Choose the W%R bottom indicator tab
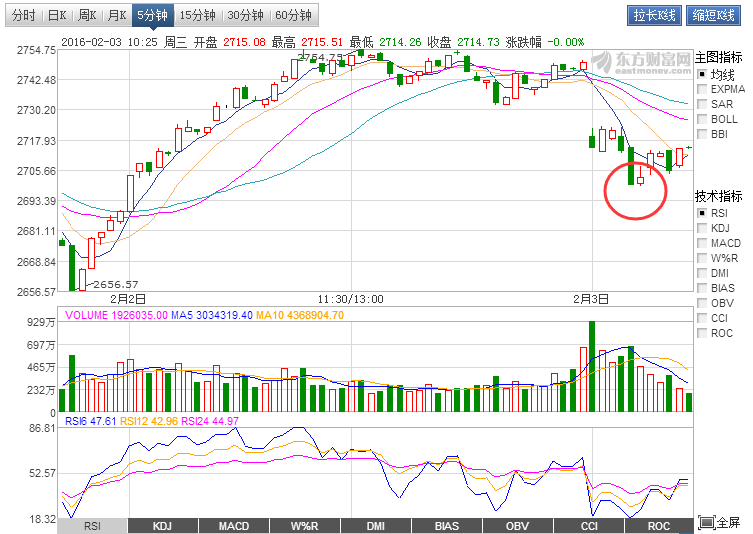Screen dimensions: 753x534 (x=304, y=526)
